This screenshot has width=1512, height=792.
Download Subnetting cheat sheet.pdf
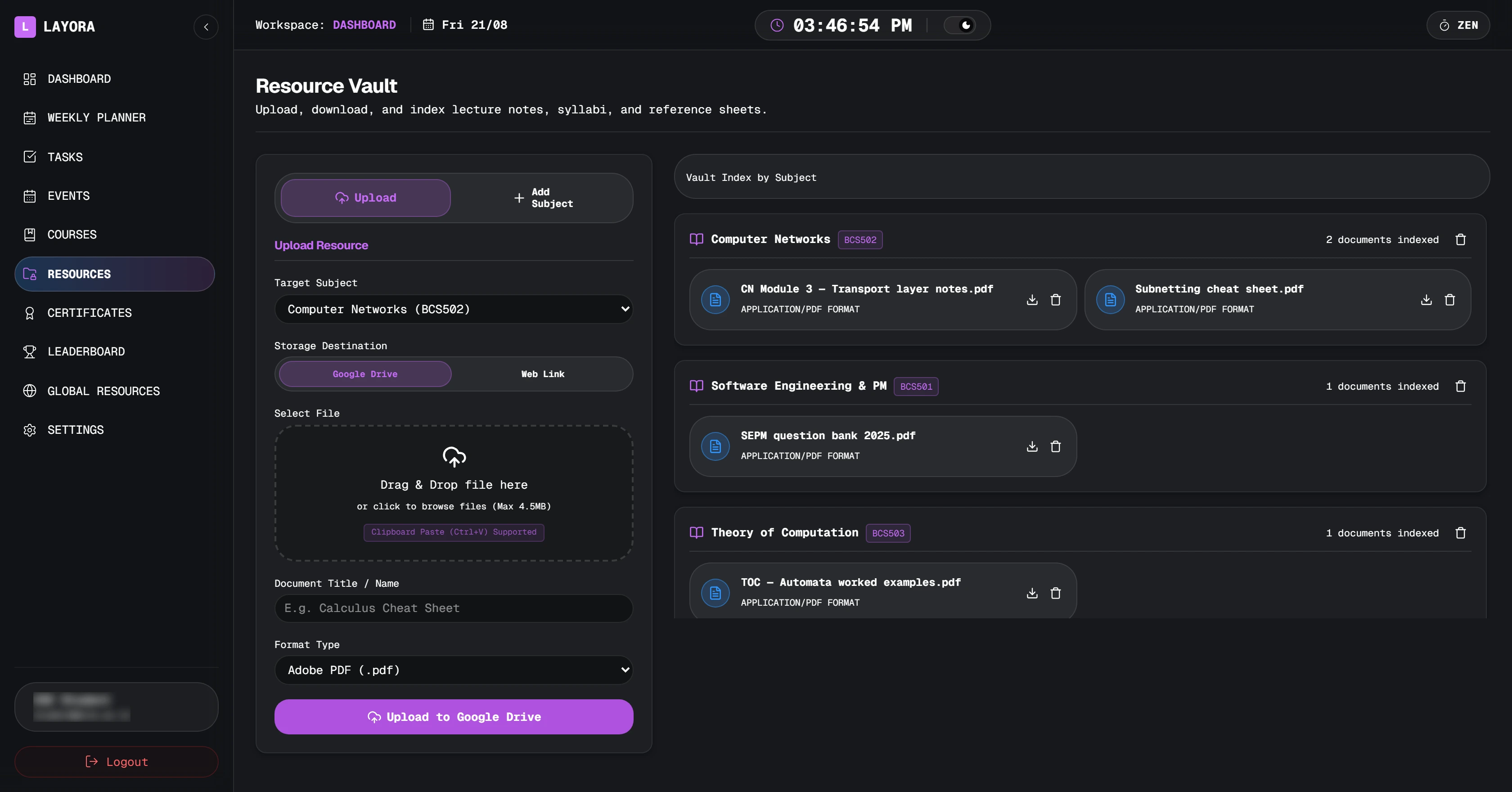pos(1426,300)
